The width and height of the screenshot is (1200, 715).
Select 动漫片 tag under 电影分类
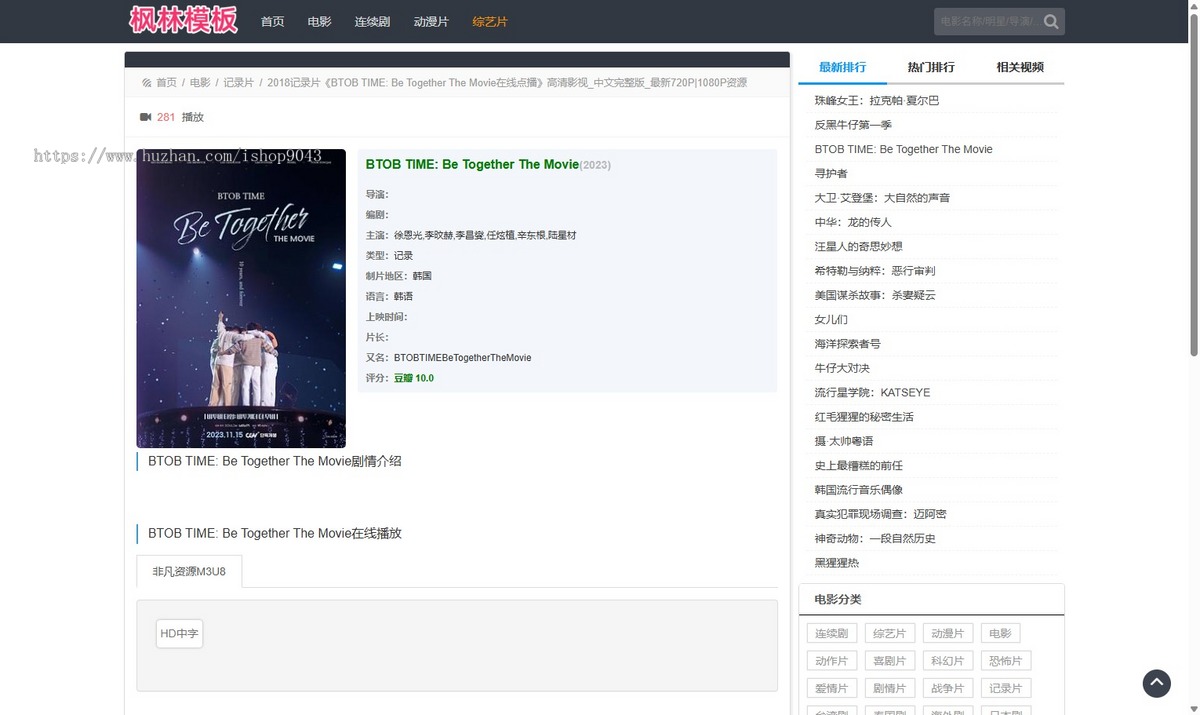tap(947, 633)
